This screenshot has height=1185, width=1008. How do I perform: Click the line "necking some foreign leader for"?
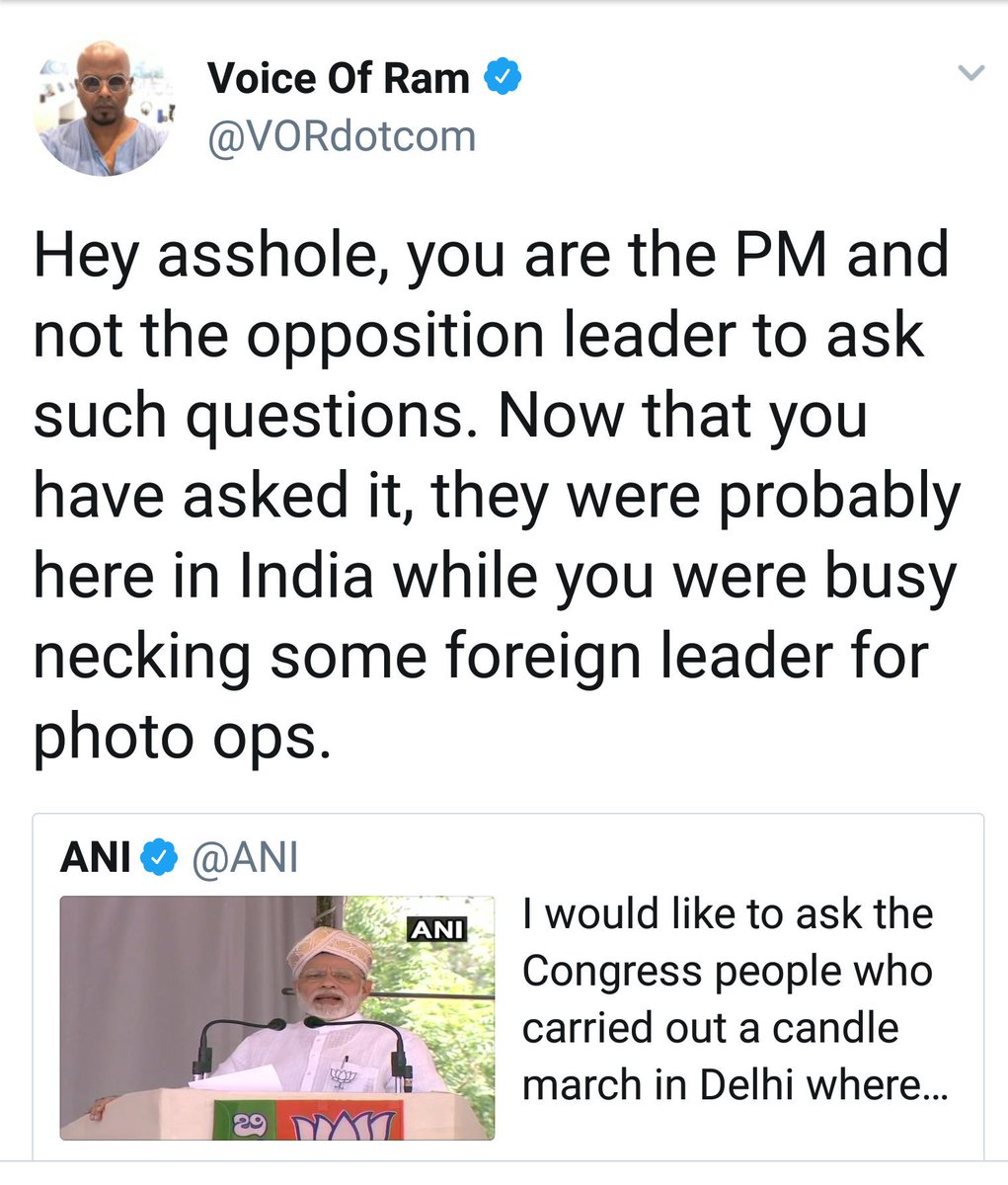pyautogui.click(x=481, y=657)
